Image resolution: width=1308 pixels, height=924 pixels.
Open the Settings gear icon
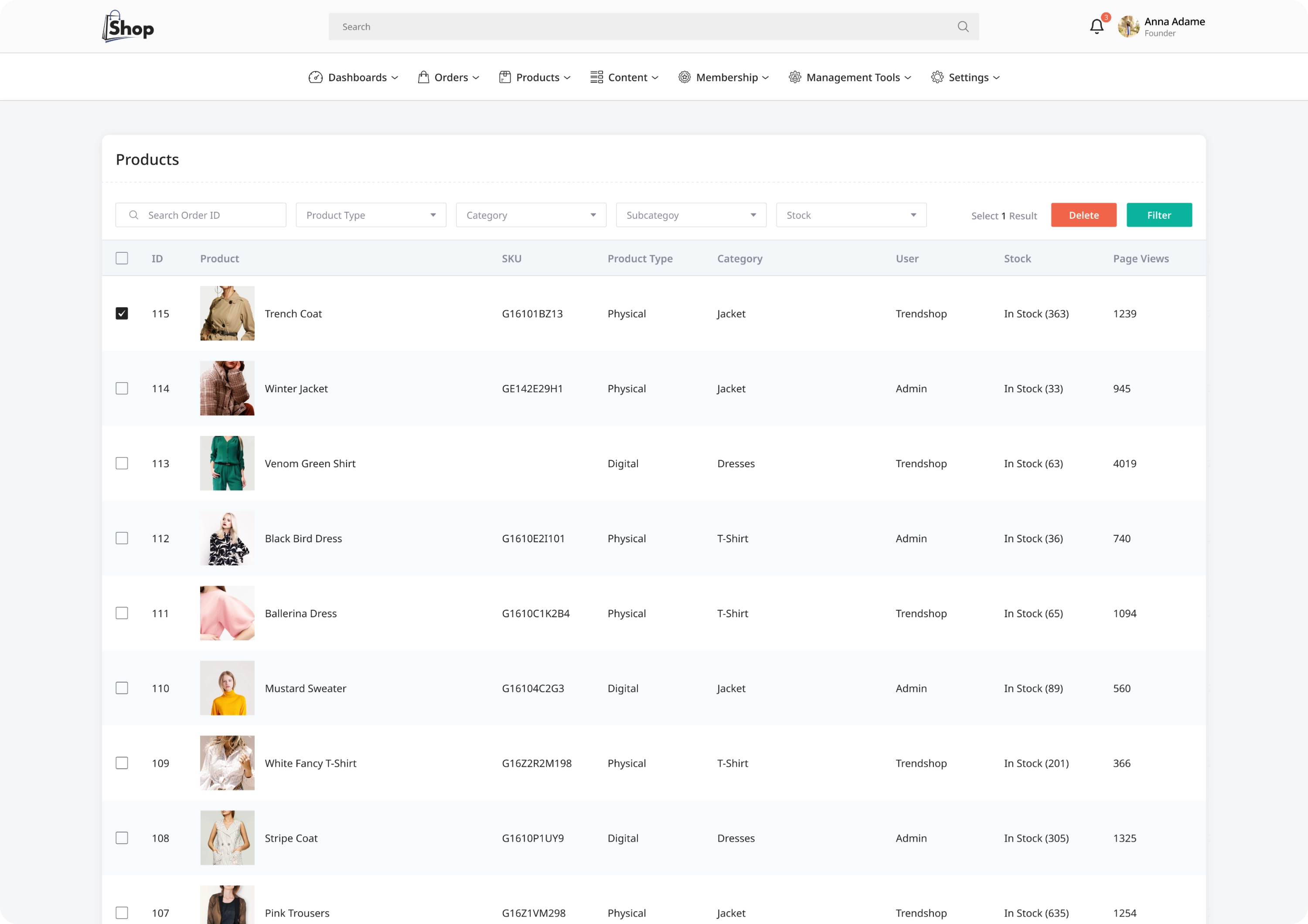(937, 77)
